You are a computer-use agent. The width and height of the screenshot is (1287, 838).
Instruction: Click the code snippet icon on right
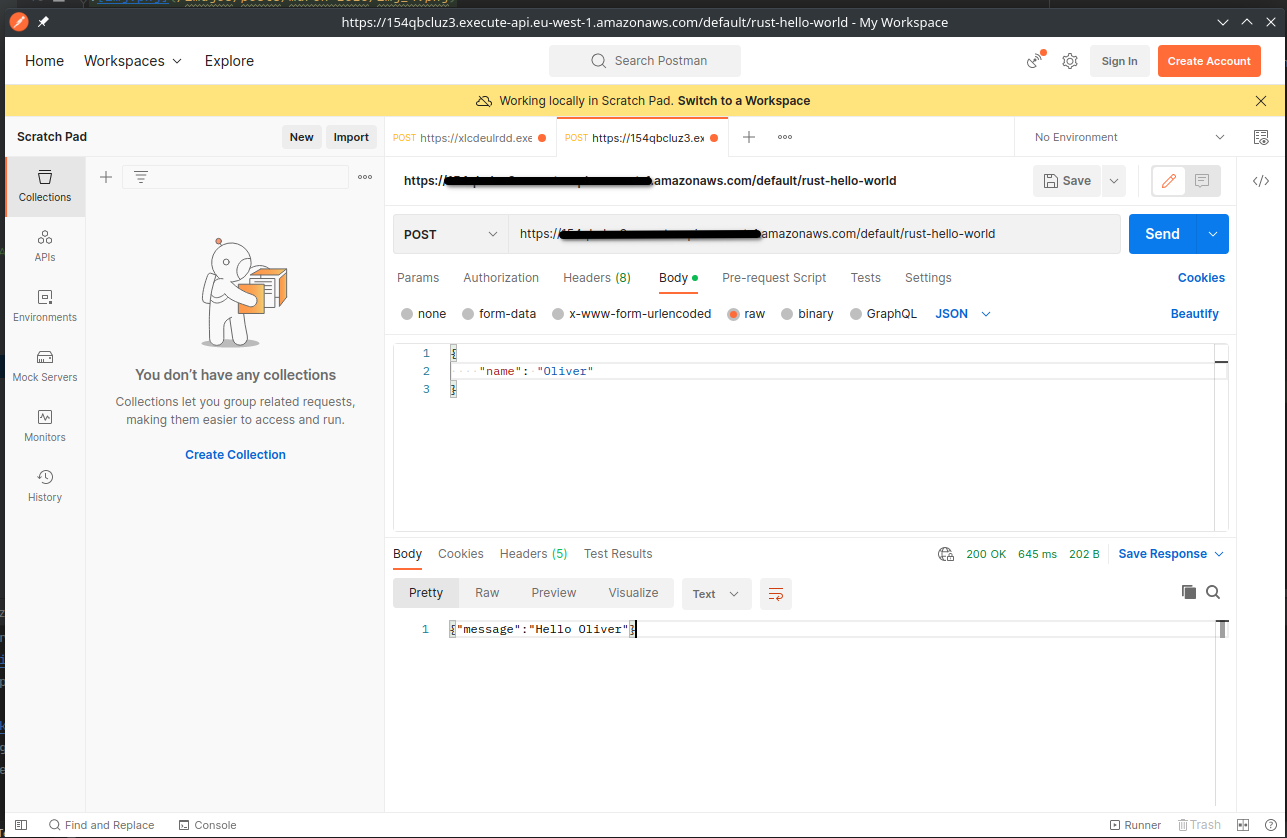1261,181
